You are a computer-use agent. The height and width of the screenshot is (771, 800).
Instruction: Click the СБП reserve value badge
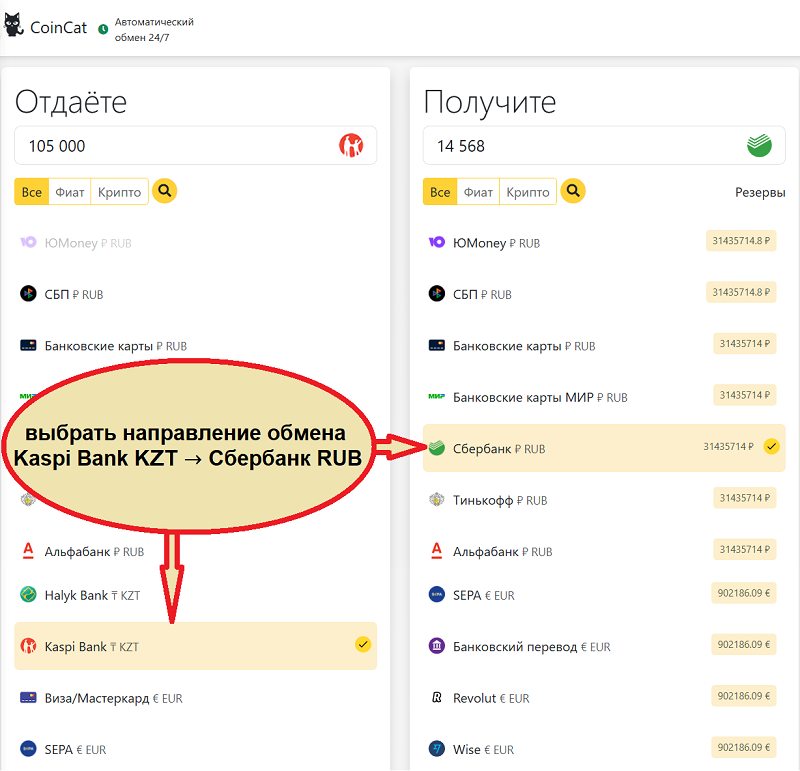point(741,292)
